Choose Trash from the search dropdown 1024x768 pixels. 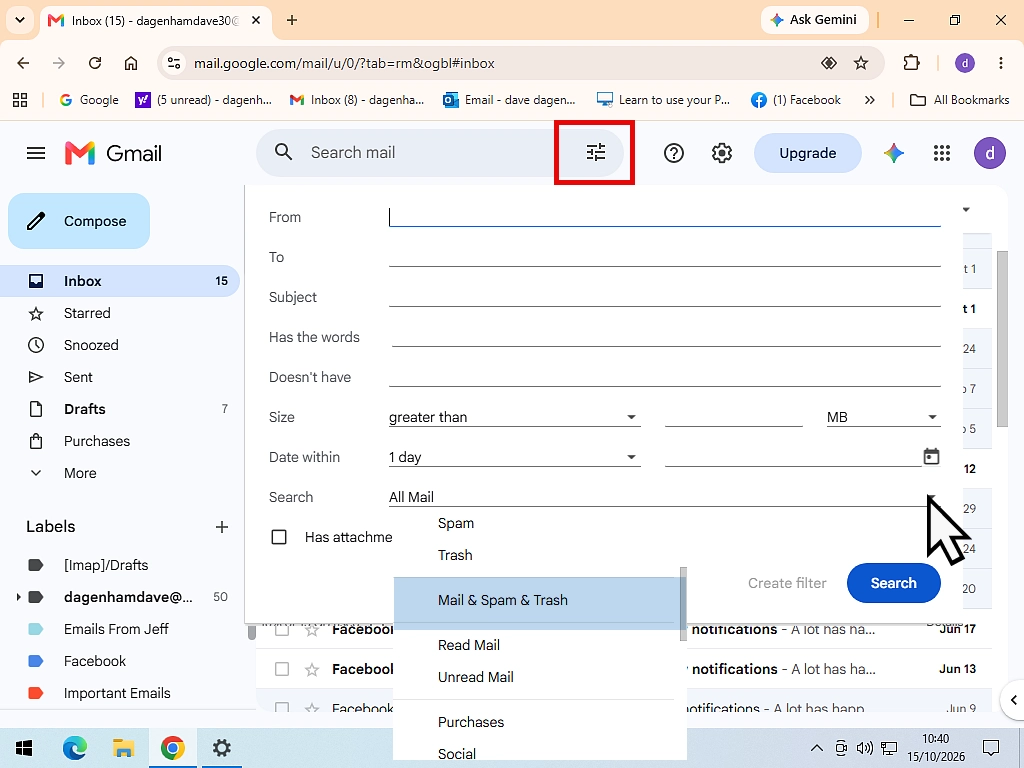455,555
